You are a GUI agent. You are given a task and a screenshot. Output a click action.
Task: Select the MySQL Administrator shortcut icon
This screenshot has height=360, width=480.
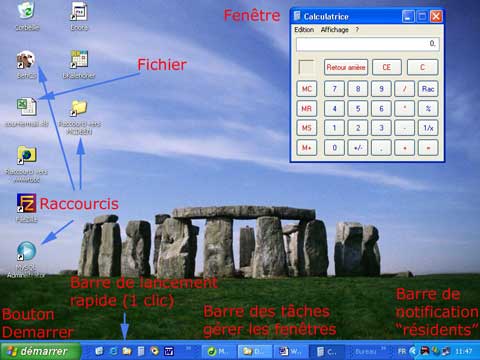click(x=26, y=251)
